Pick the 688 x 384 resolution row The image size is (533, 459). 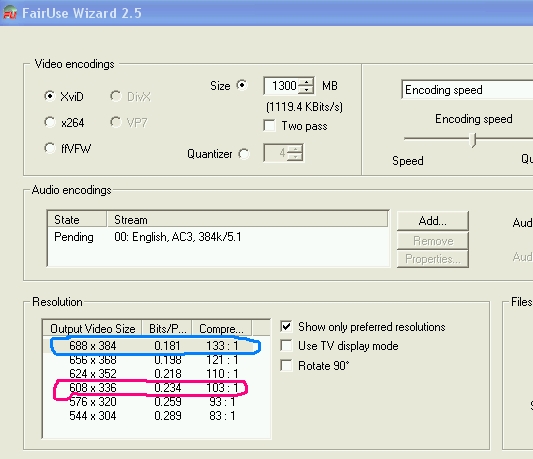coord(156,346)
